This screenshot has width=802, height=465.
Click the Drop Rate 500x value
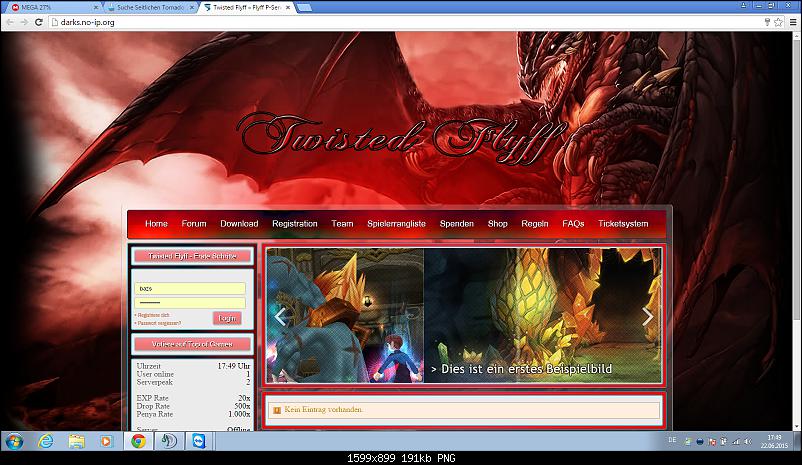[242, 406]
